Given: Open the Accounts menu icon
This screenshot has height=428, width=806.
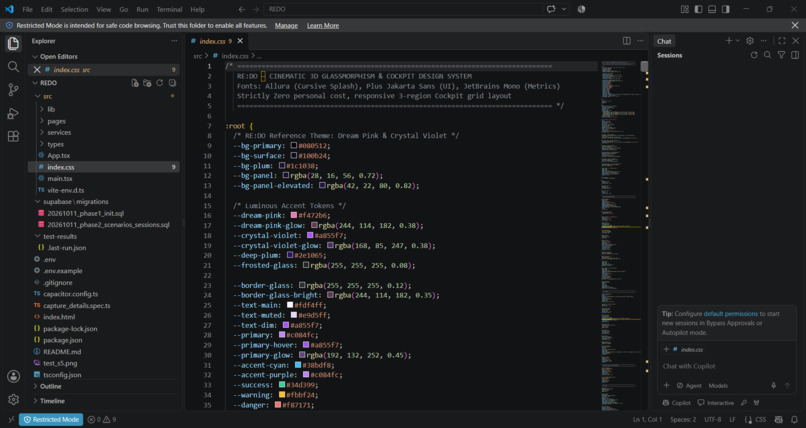Looking at the screenshot, I should click(13, 376).
